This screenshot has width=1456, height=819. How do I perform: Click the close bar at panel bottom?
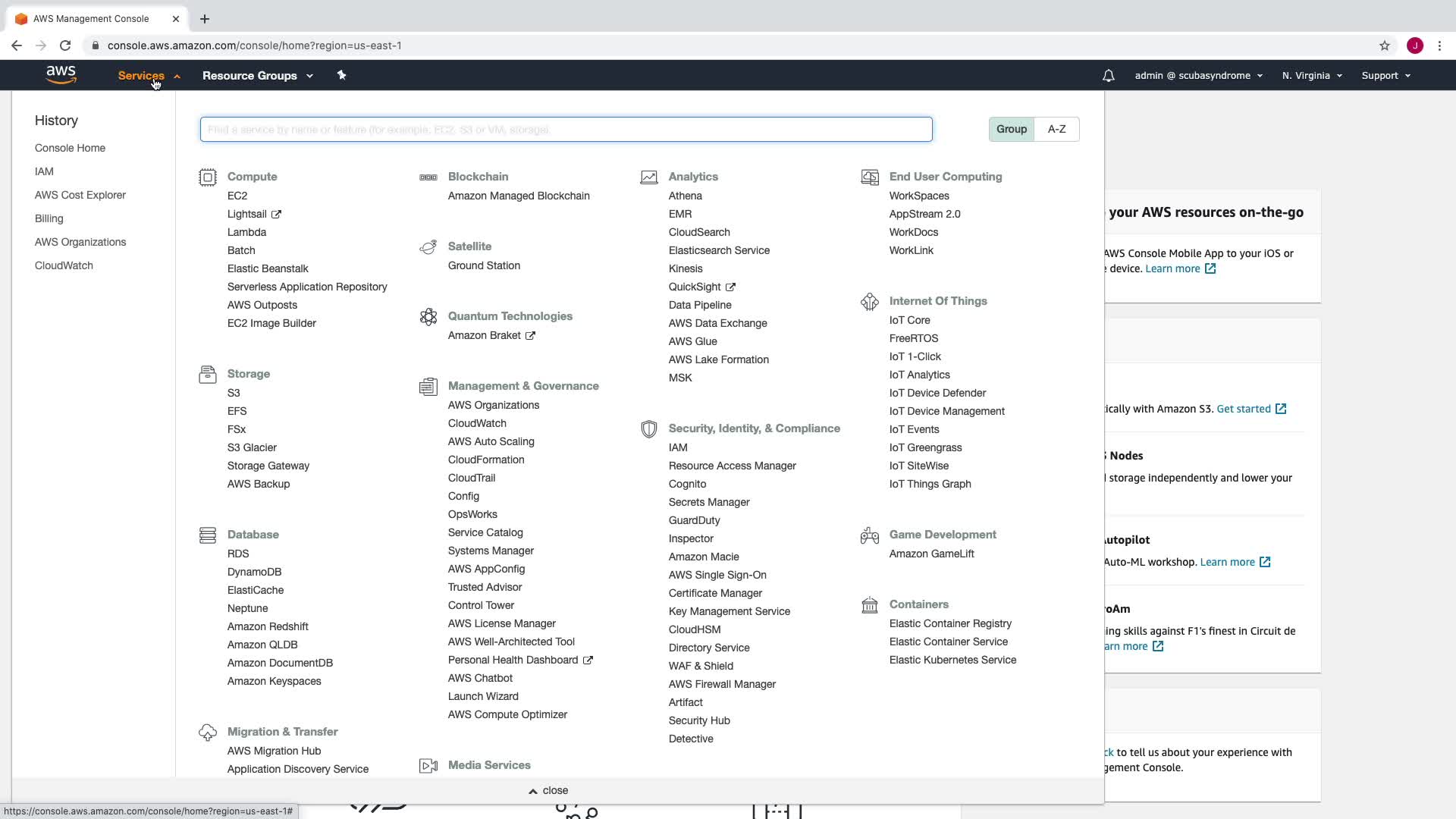tap(549, 790)
